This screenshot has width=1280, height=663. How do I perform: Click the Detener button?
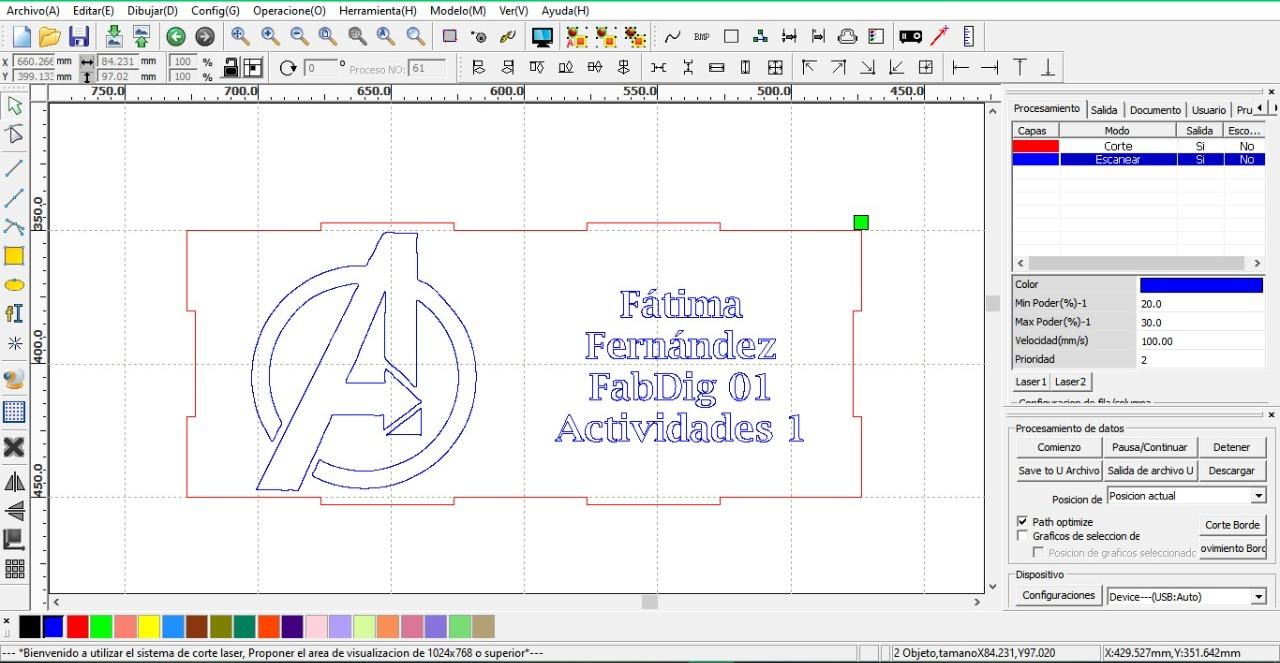(x=1231, y=447)
